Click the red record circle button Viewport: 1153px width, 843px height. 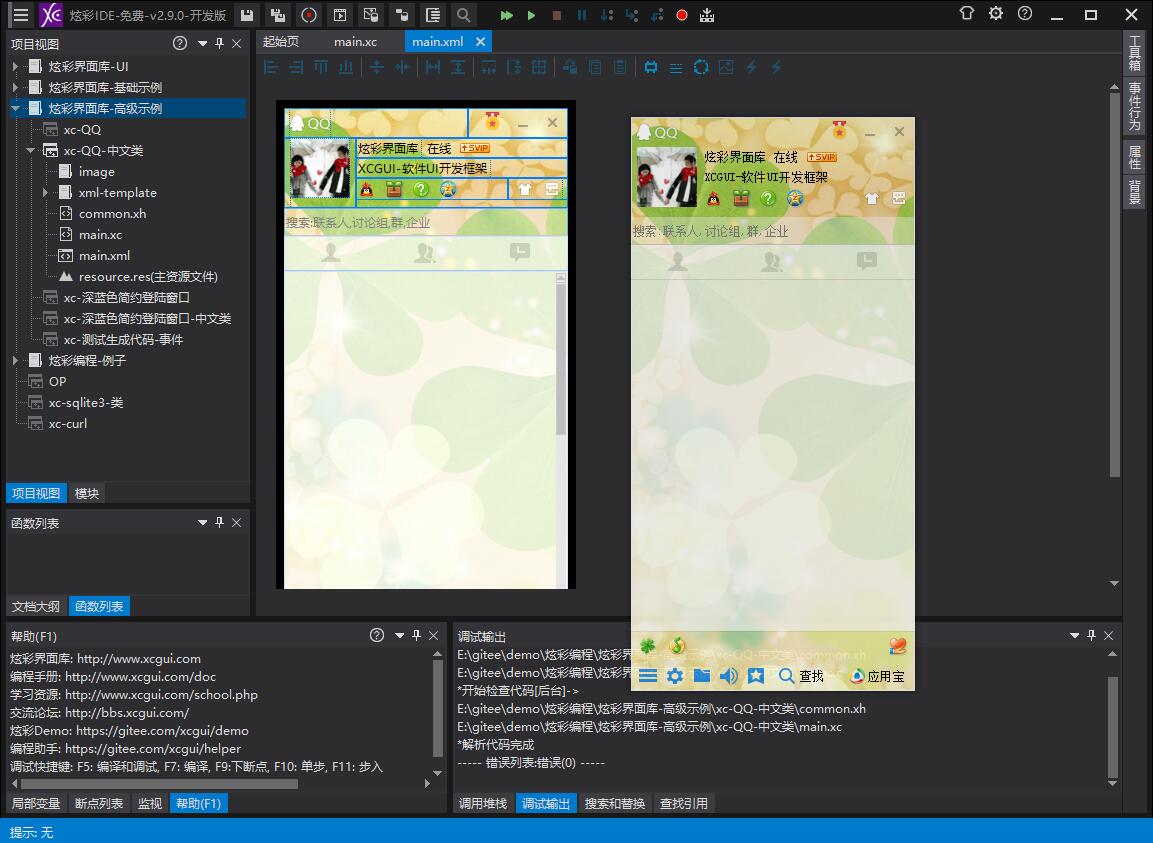point(682,15)
